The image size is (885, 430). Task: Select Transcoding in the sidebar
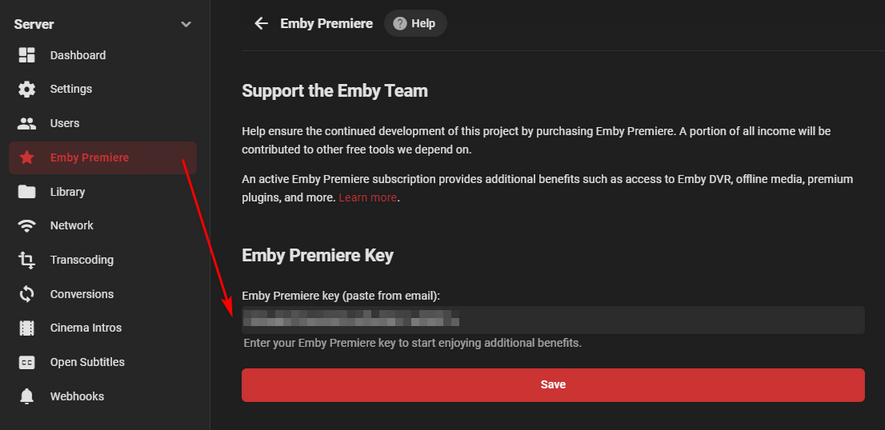82,260
